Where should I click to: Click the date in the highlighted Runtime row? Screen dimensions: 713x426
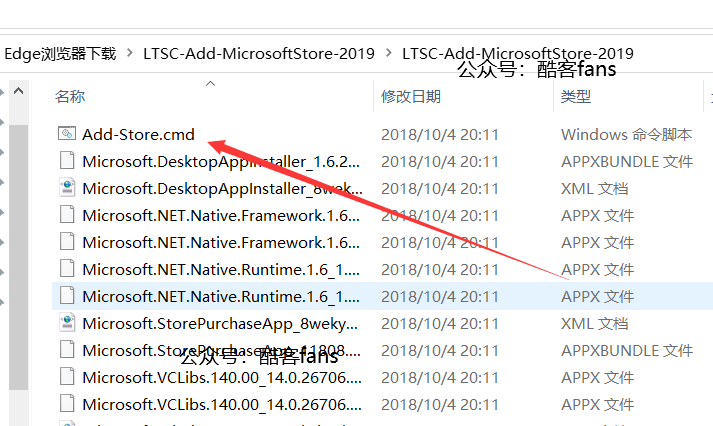(440, 297)
